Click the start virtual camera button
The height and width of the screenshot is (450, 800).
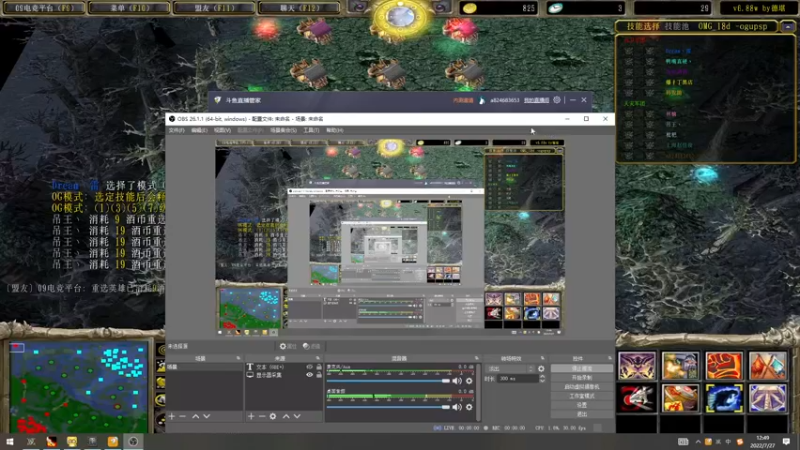coord(582,387)
